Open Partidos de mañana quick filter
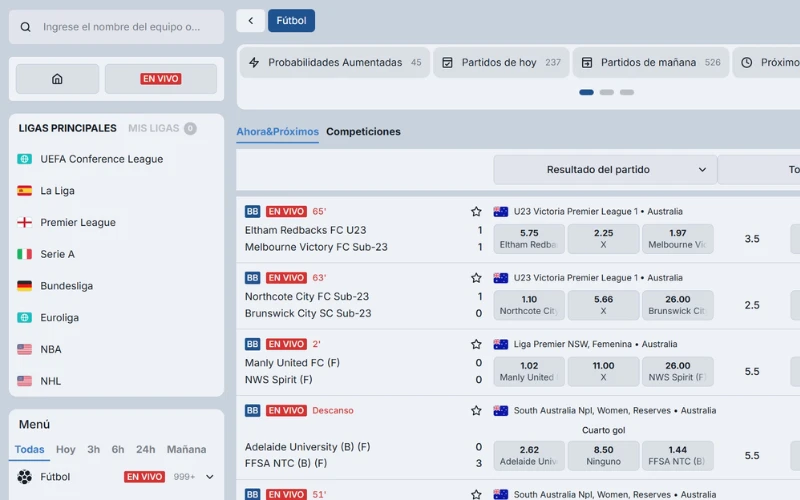This screenshot has height=500, width=800. click(x=651, y=62)
